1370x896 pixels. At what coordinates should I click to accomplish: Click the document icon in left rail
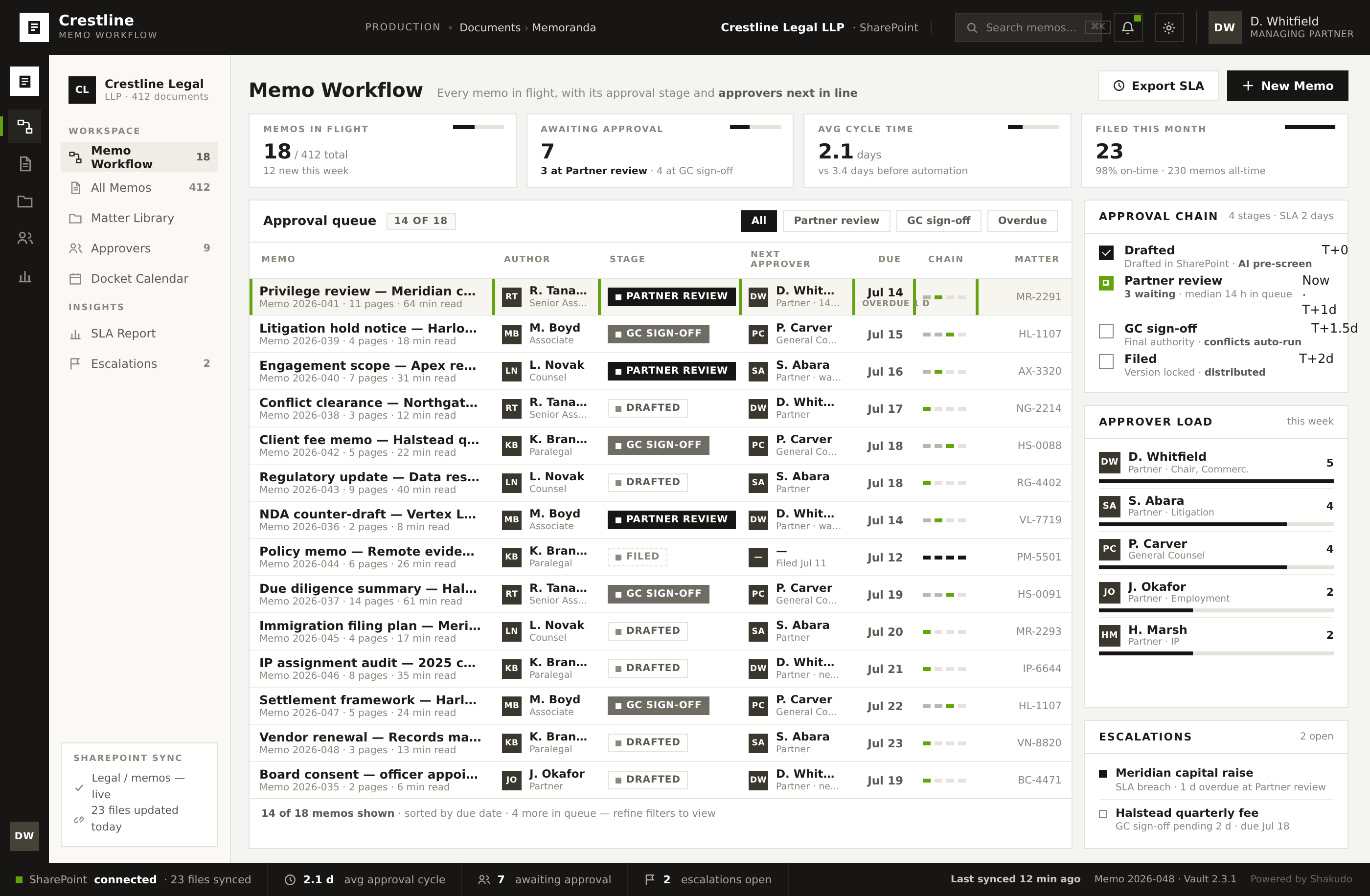[25, 164]
